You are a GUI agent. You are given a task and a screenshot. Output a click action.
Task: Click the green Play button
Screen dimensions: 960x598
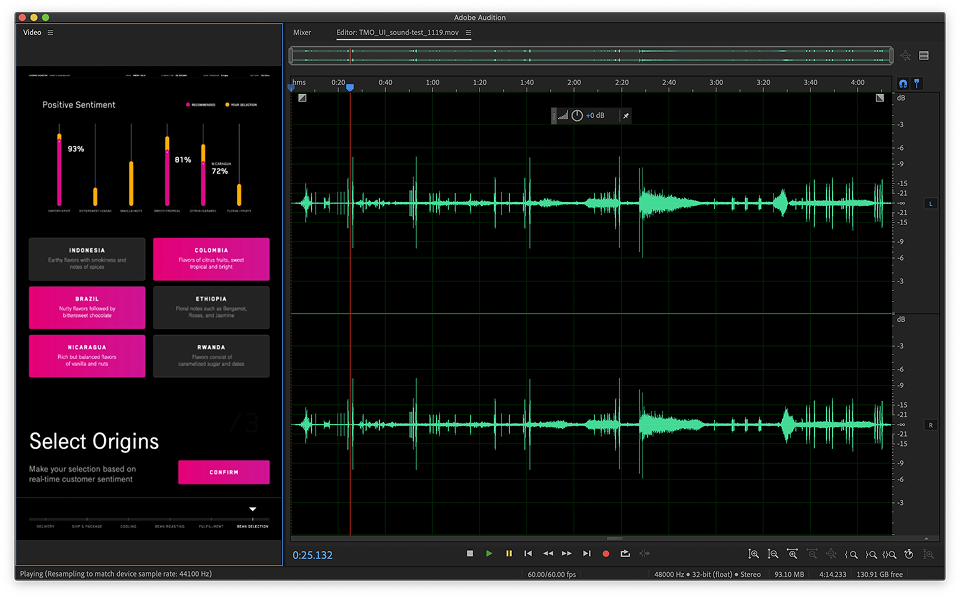pos(489,554)
